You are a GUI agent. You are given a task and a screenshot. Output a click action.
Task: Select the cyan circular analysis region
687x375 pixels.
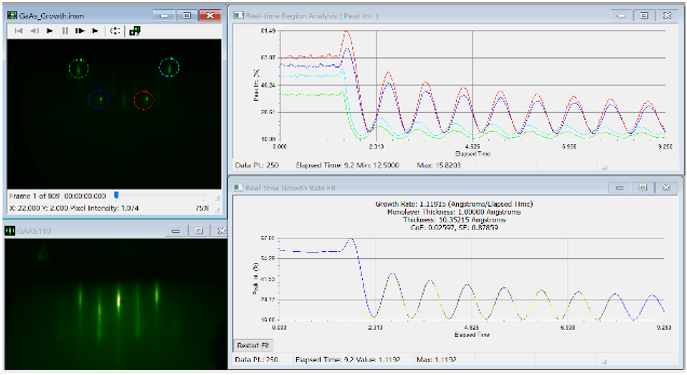click(x=169, y=67)
